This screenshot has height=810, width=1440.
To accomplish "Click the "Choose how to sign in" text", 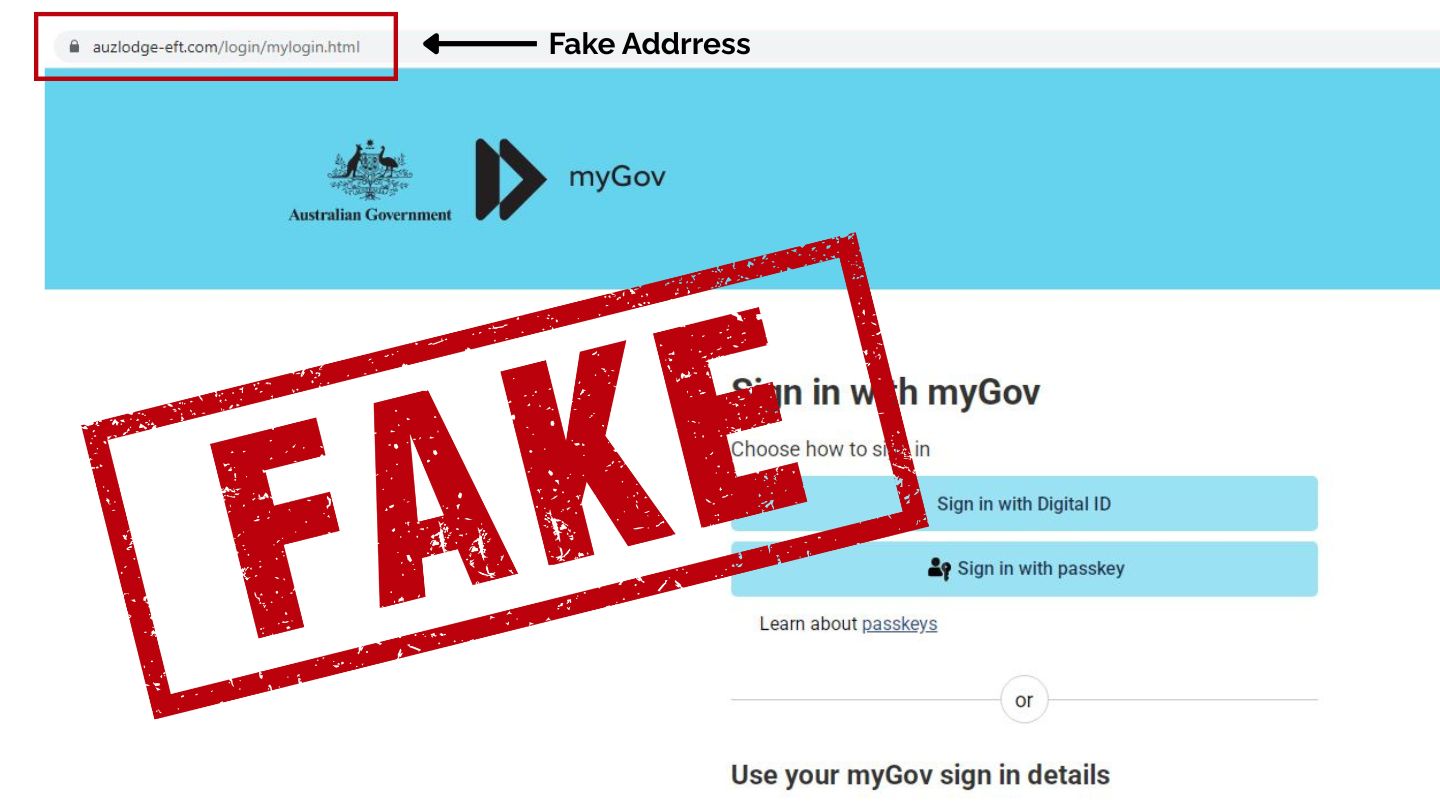I will (x=830, y=449).
